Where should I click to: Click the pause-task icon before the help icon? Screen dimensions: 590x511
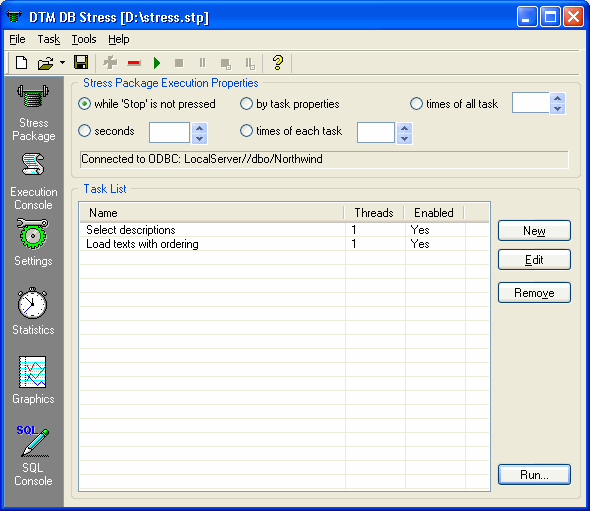click(x=250, y=64)
